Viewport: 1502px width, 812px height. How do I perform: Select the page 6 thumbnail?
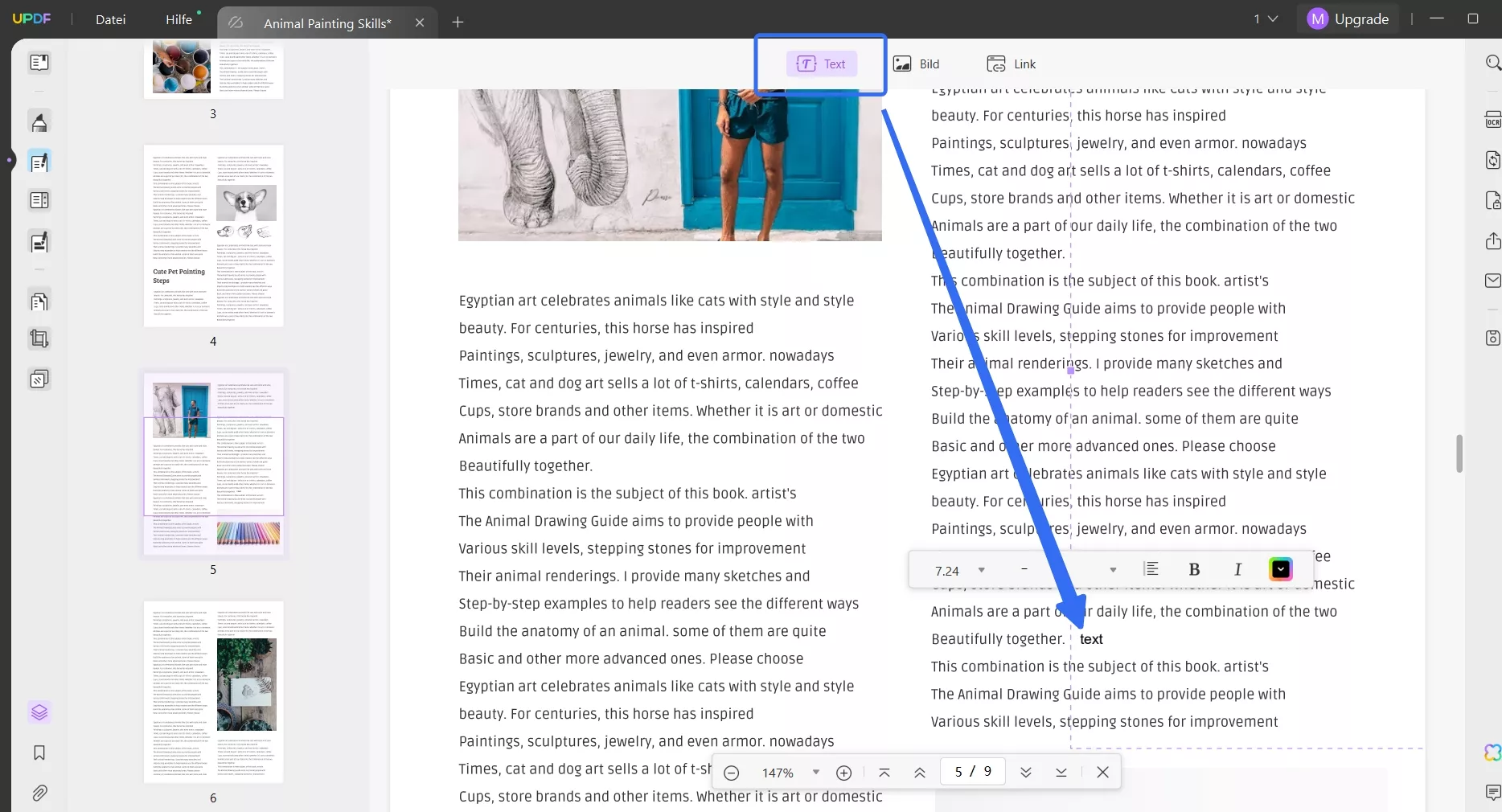tap(213, 691)
